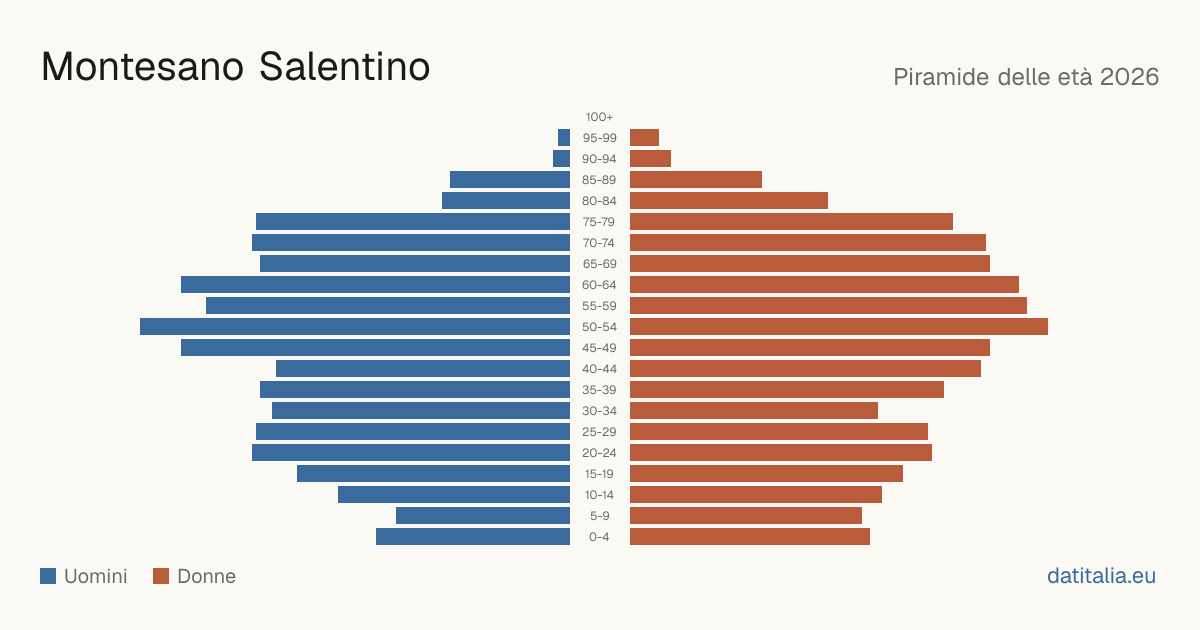Image resolution: width=1200 pixels, height=630 pixels.
Task: Click the 40-44 age group label
Action: 600,369
